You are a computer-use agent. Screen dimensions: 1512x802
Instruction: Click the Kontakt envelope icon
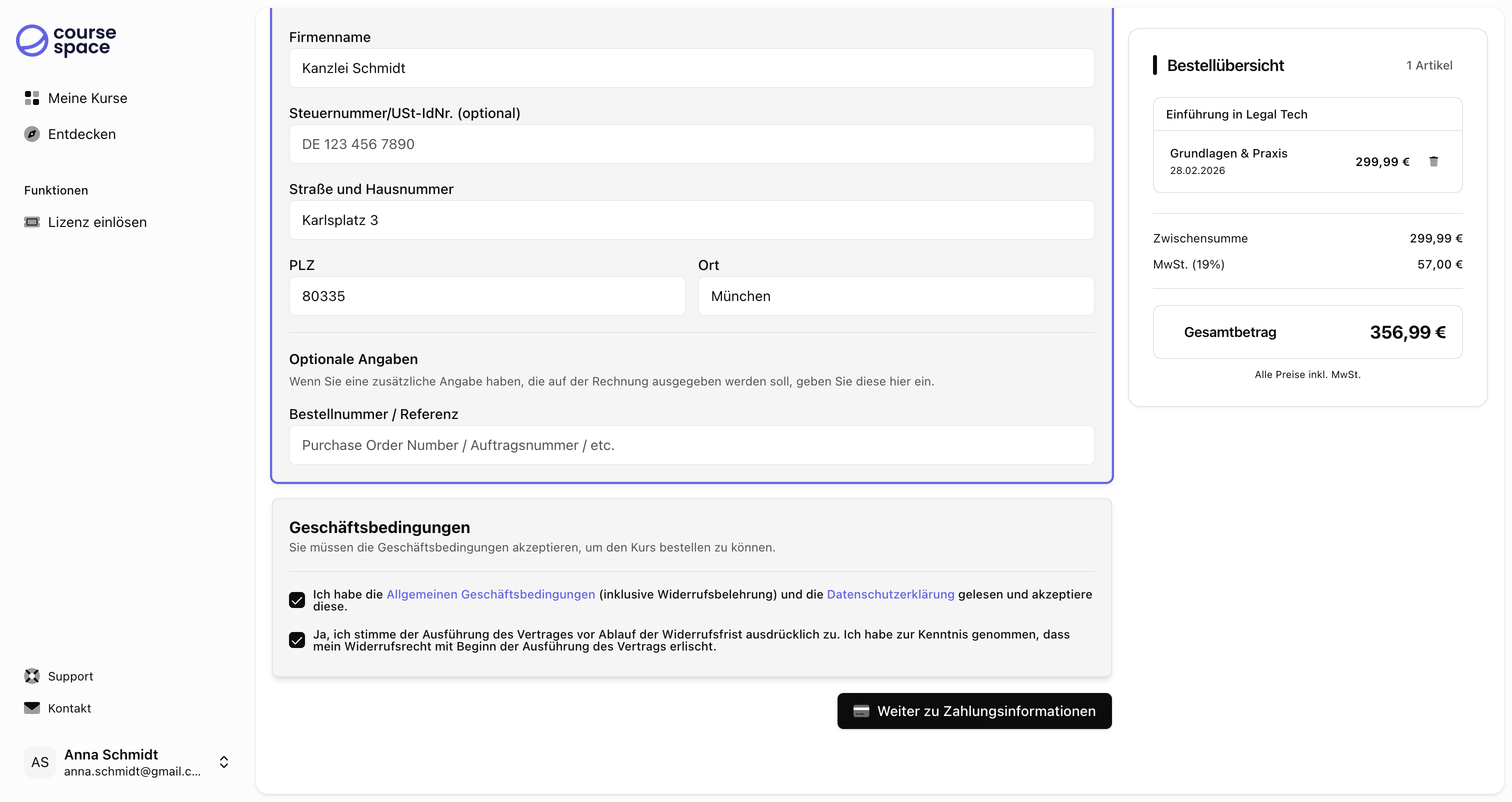(31, 708)
